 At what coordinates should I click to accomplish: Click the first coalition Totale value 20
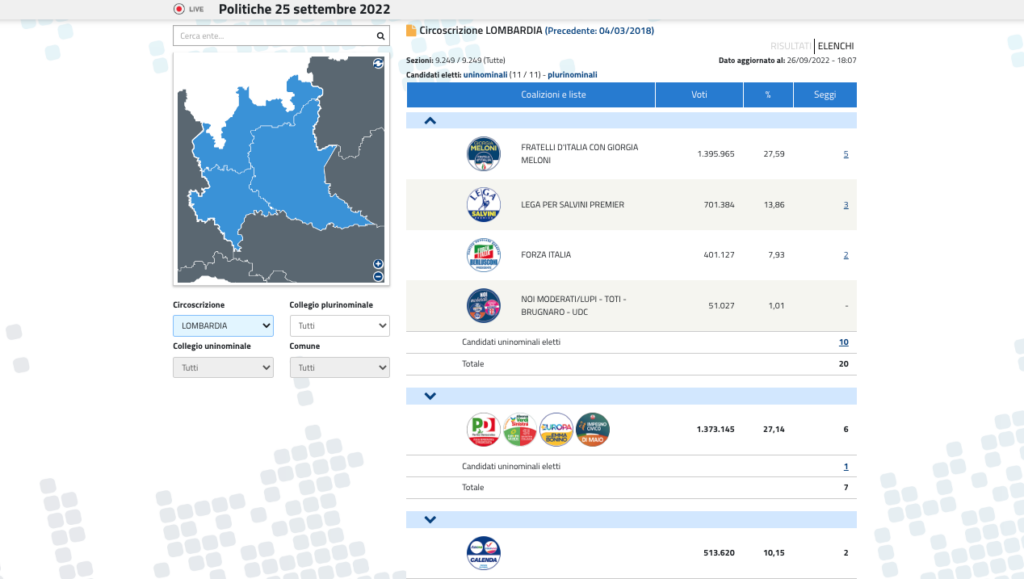844,364
